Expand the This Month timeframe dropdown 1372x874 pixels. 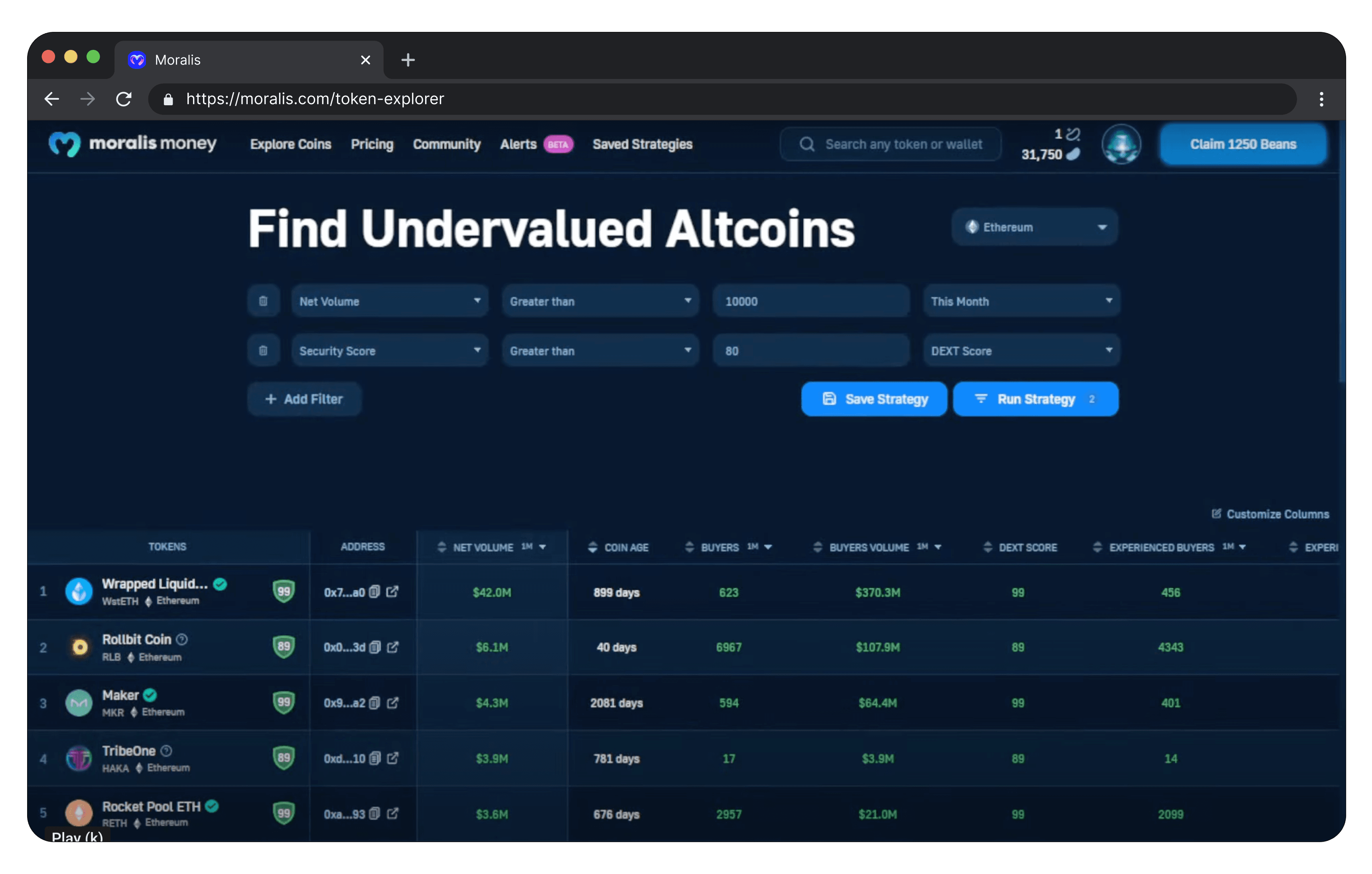1021,301
